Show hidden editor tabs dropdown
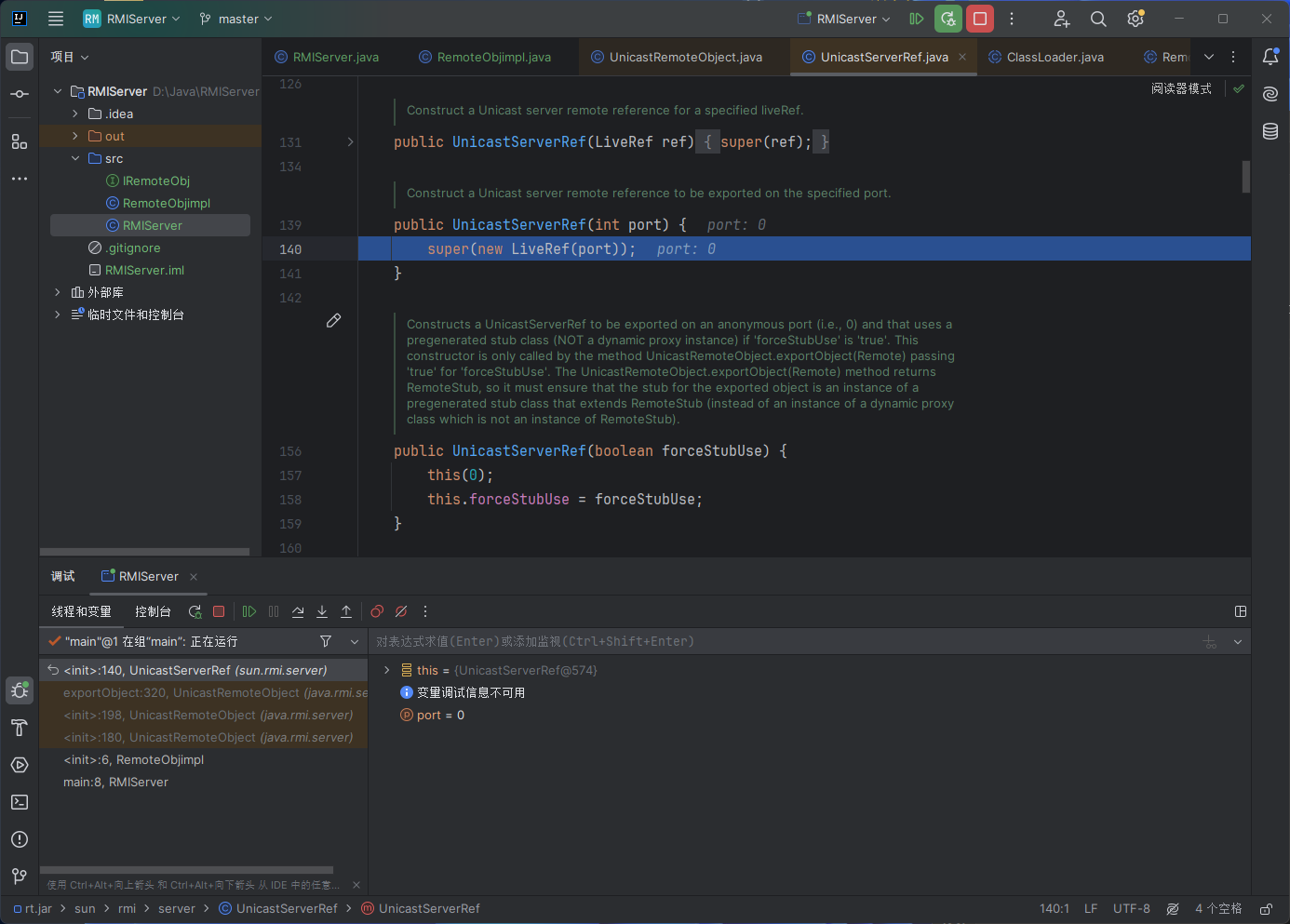The image size is (1290, 924). tap(1209, 57)
